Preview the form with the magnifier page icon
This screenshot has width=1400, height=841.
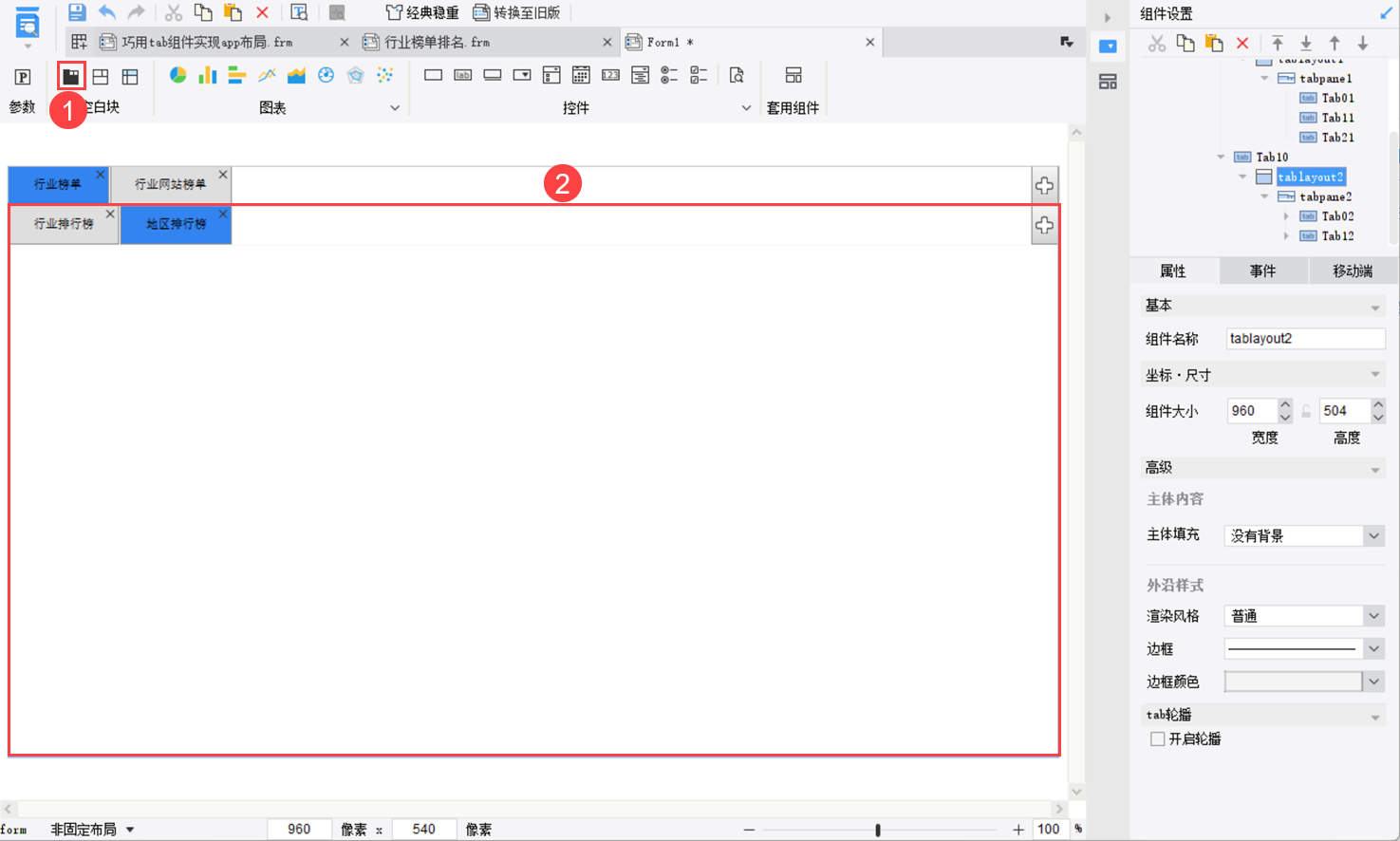click(299, 12)
